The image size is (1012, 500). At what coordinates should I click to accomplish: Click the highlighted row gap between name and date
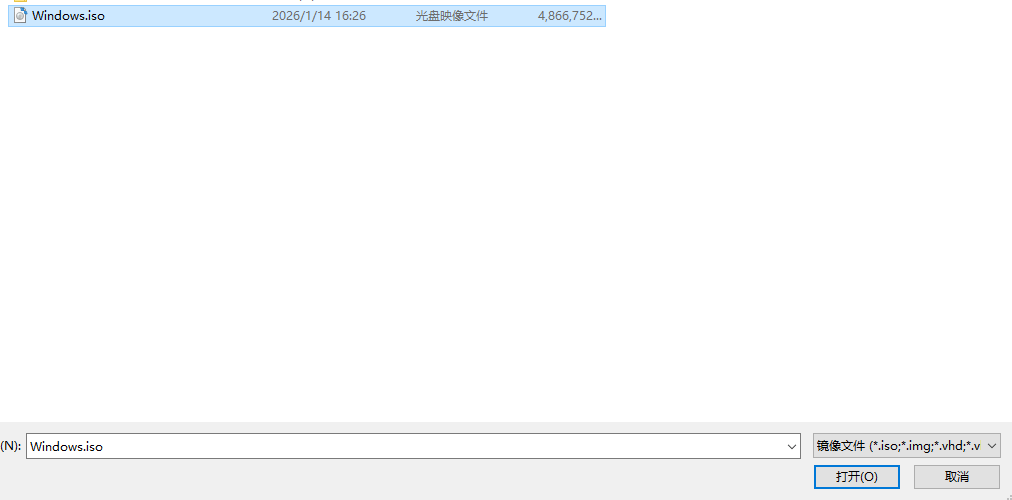(190, 16)
